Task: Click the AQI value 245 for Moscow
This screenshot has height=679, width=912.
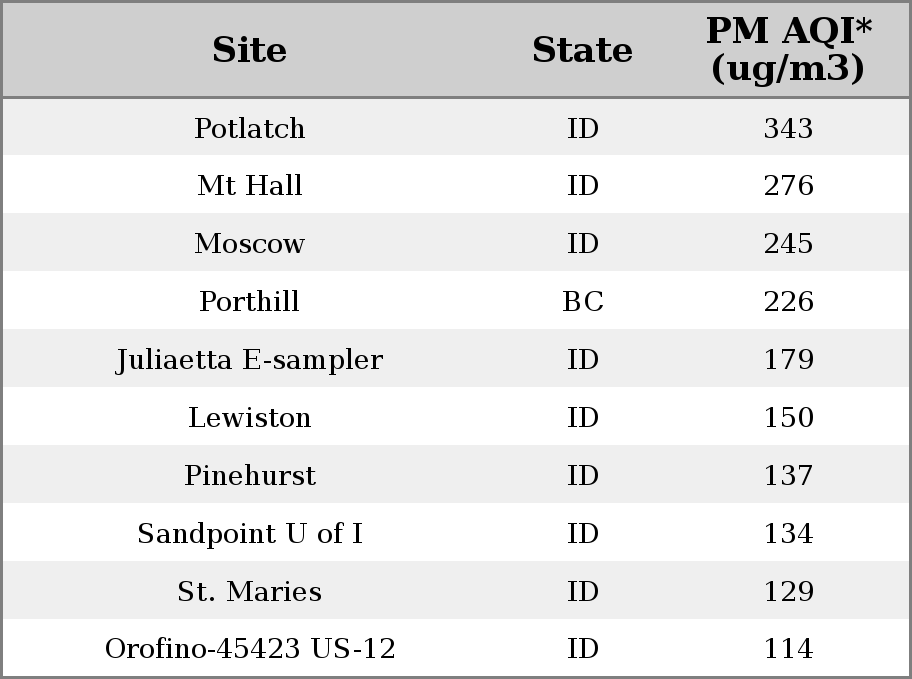Action: (x=789, y=243)
